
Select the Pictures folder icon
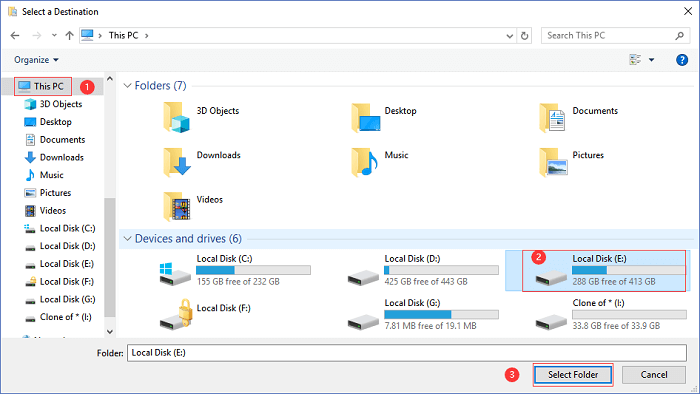[x=553, y=162]
